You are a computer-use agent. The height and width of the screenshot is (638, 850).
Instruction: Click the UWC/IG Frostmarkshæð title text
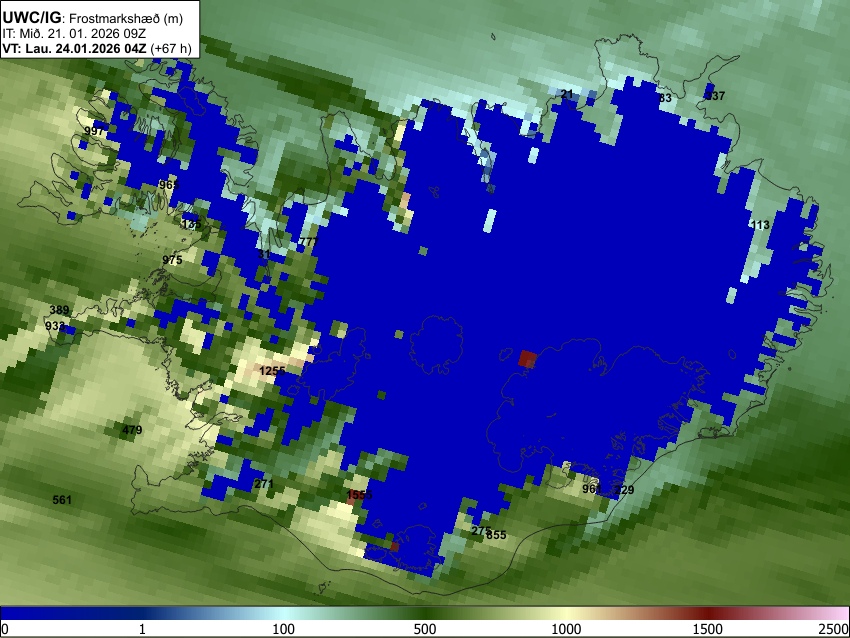pyautogui.click(x=93, y=18)
